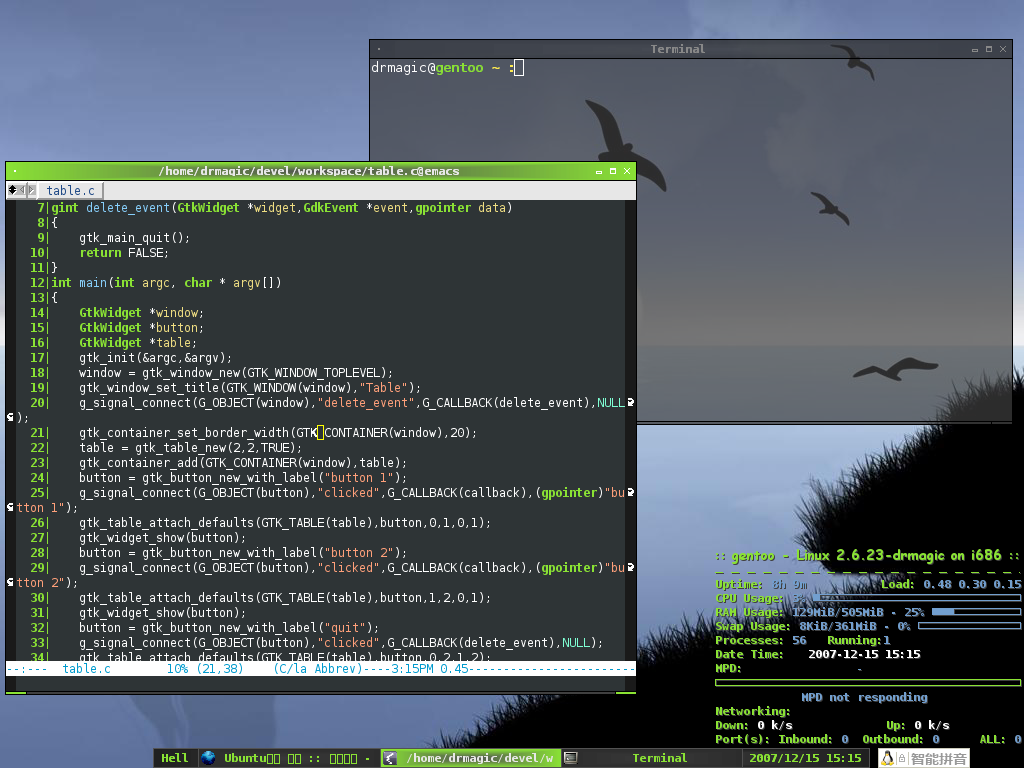Click the tab bar home up/down icon in Emacs
1024x768 pixels.
pyautogui.click(x=12, y=190)
